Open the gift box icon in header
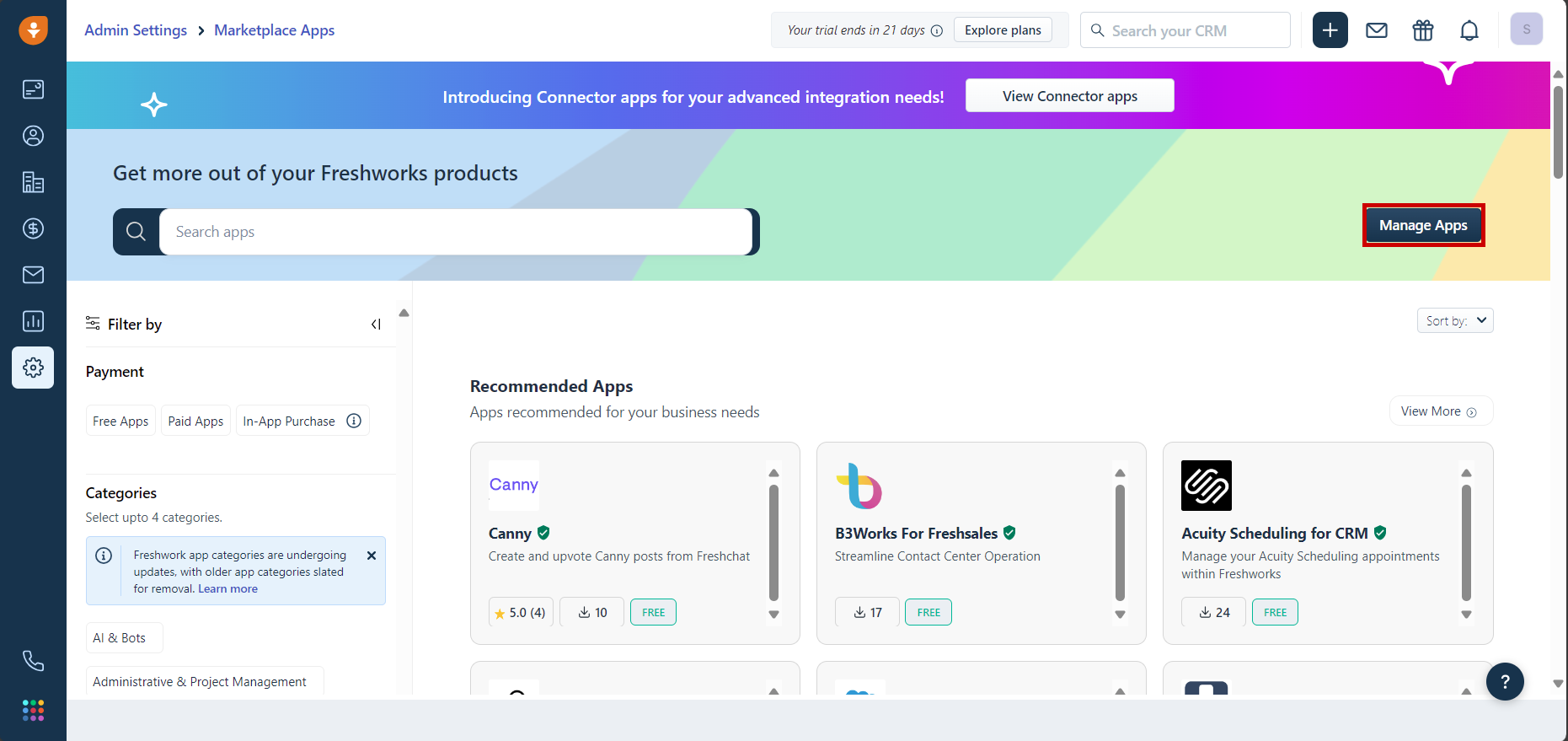 coord(1423,30)
